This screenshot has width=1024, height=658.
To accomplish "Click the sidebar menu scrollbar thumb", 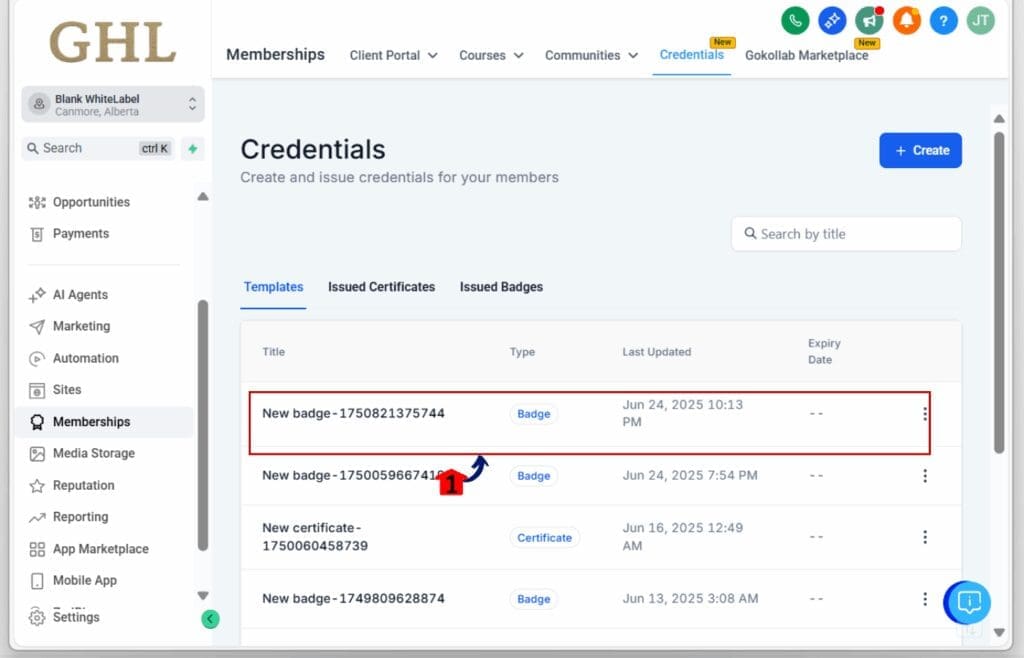I will 202,426.
